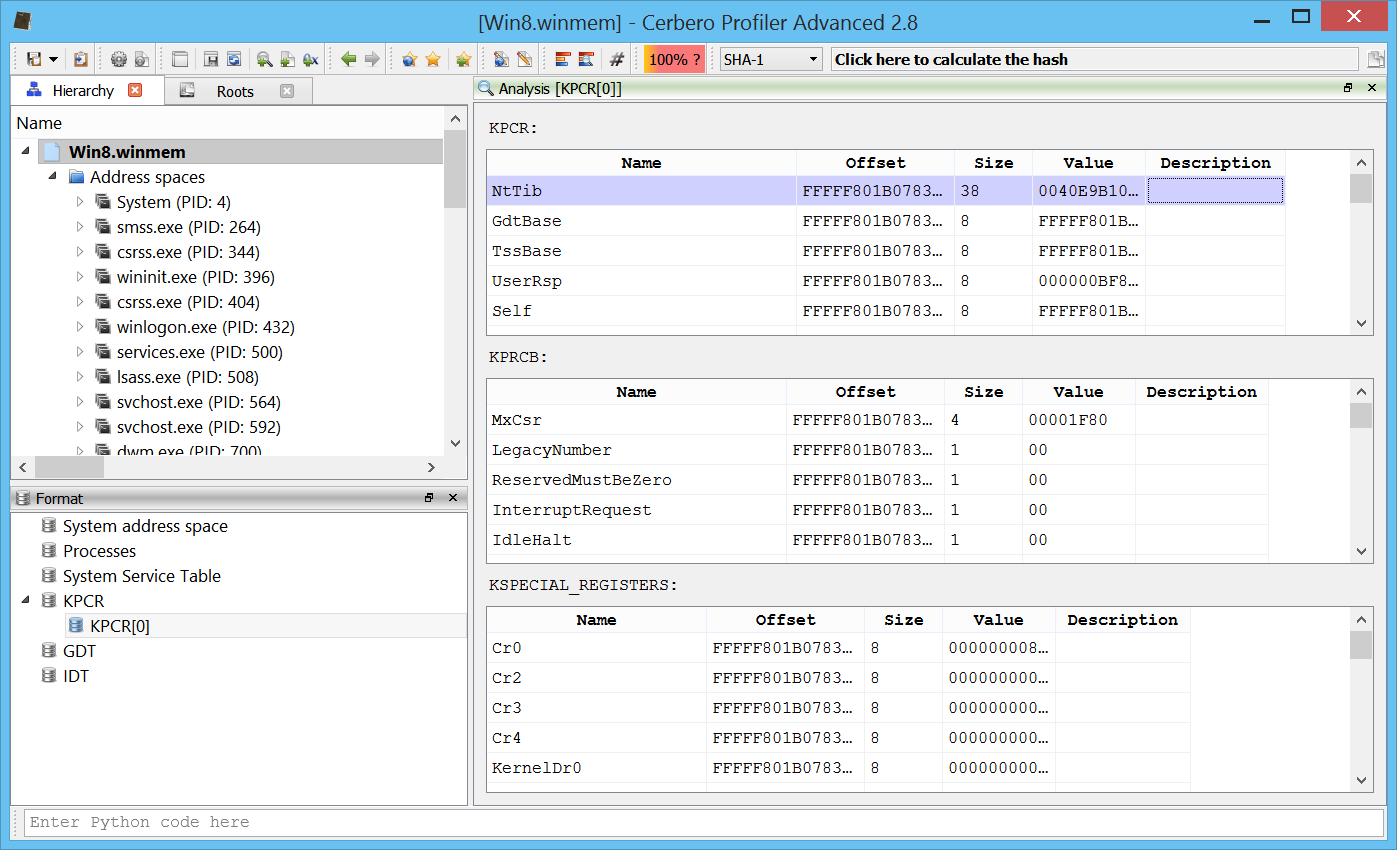Click here to calculate the hash field

(x=1095, y=59)
